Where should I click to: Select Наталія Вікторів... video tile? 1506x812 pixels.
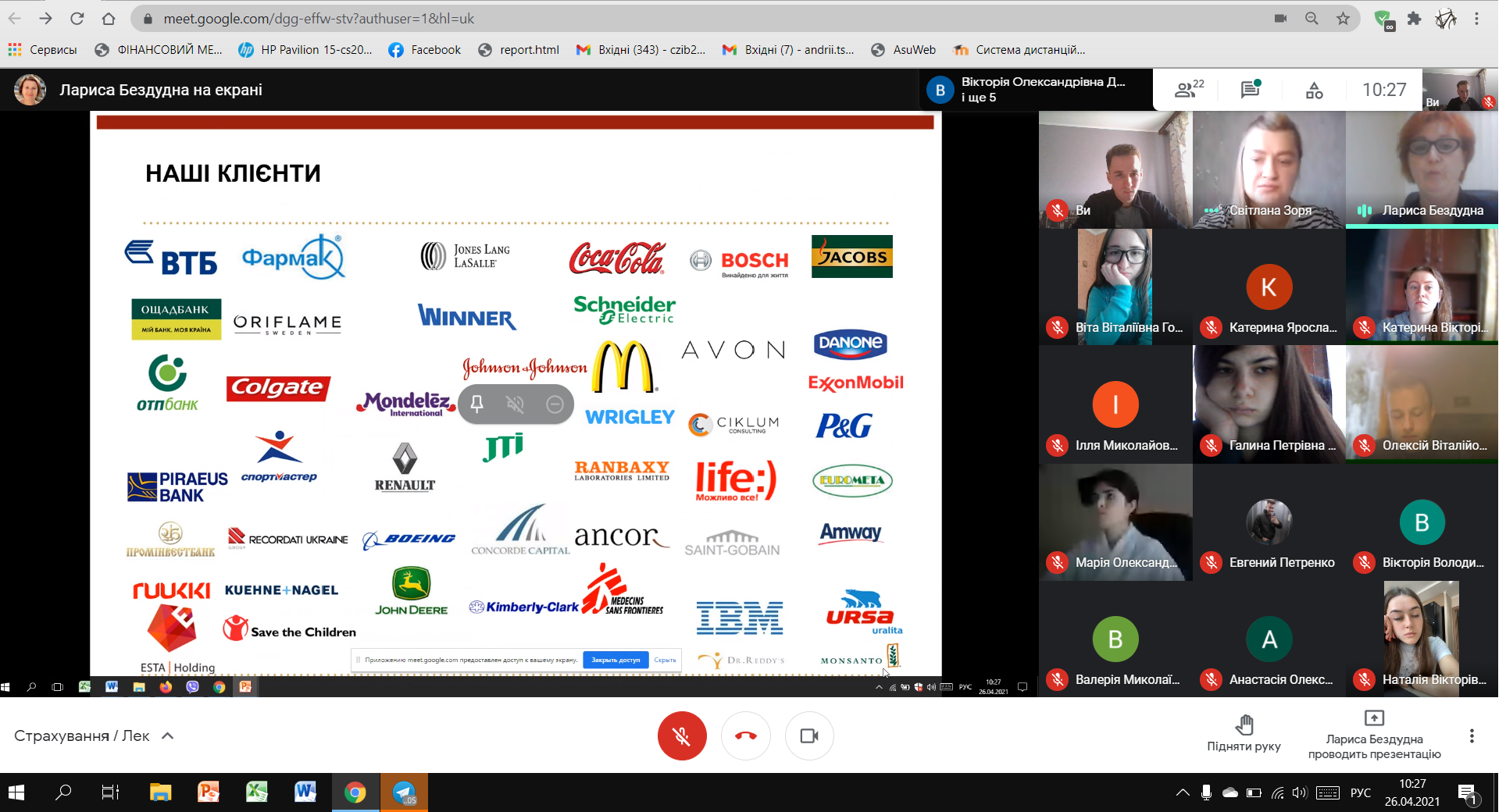1422,639
